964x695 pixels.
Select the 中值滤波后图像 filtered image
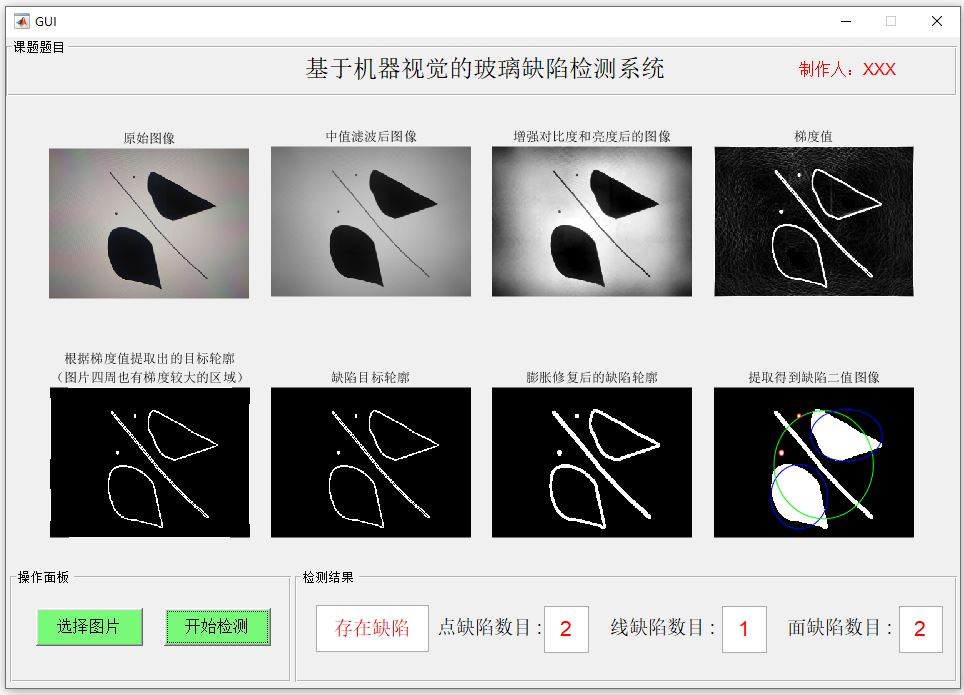pyautogui.click(x=371, y=221)
